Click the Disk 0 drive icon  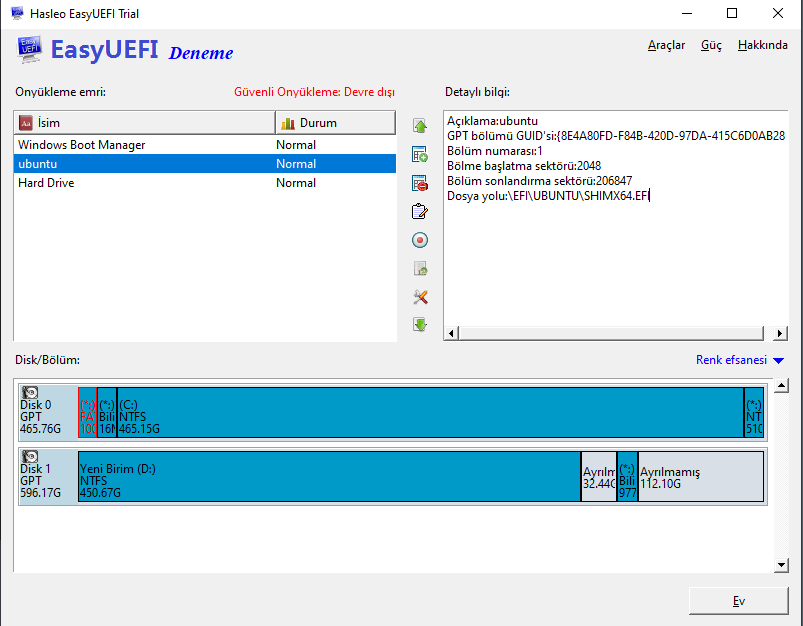point(30,392)
